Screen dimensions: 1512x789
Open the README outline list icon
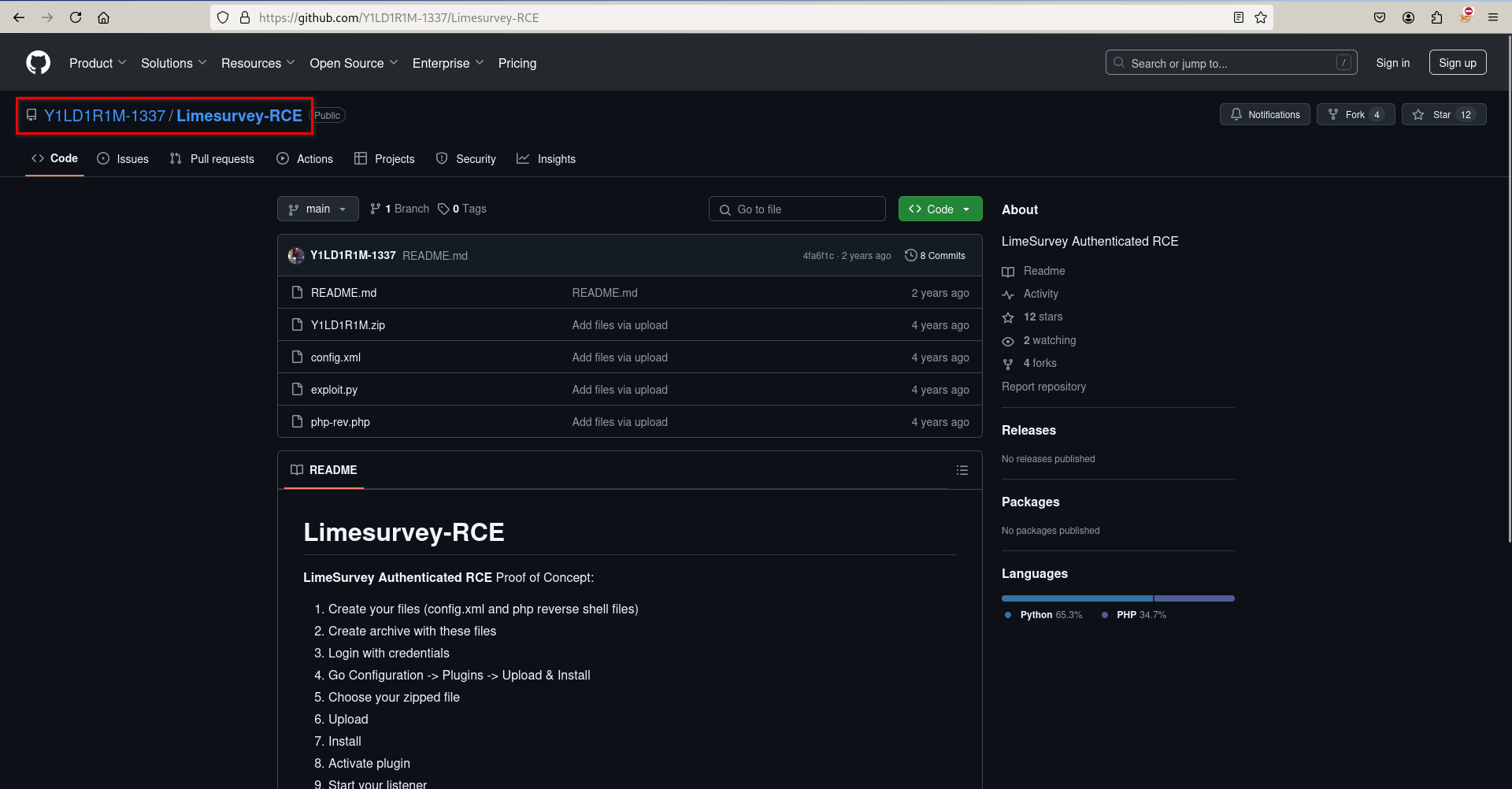962,470
